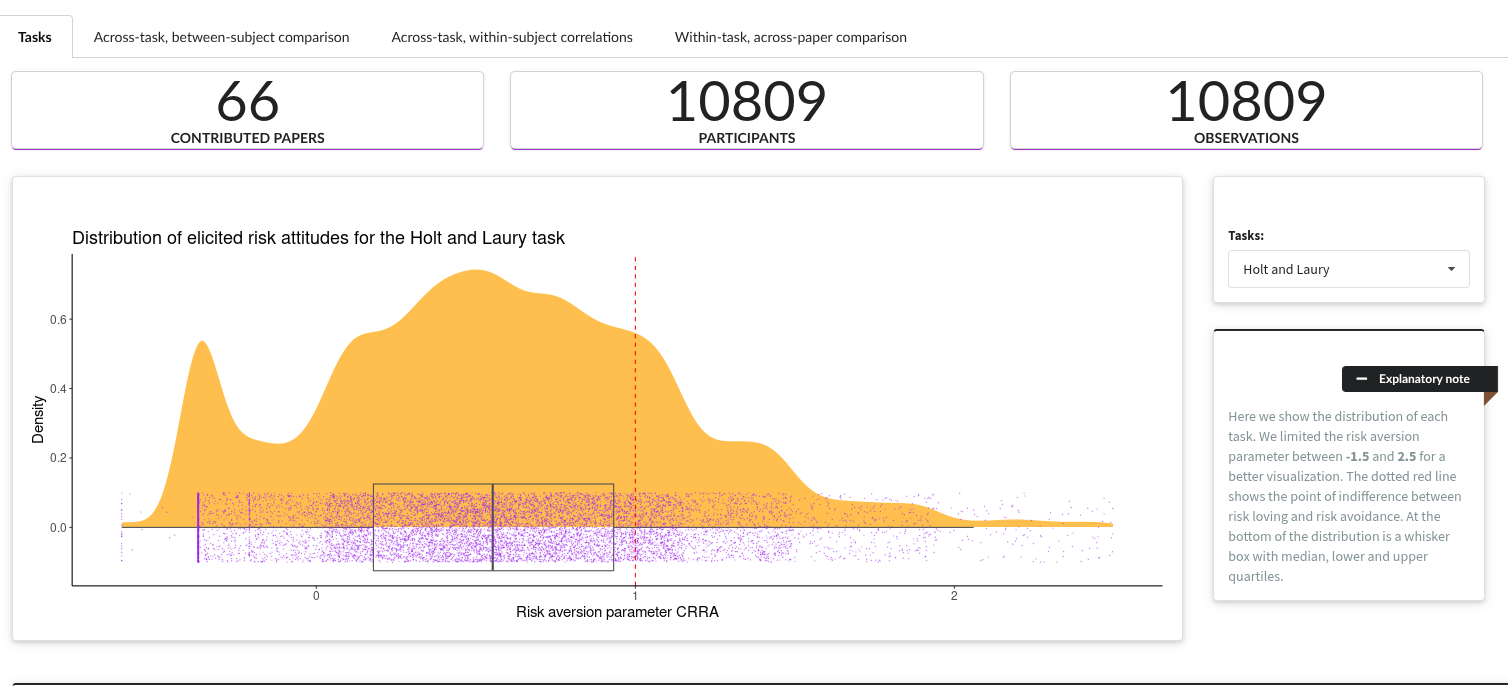This screenshot has height=686, width=1508.
Task: Select Within-task, across-paper comparison tab
Action: tap(790, 37)
